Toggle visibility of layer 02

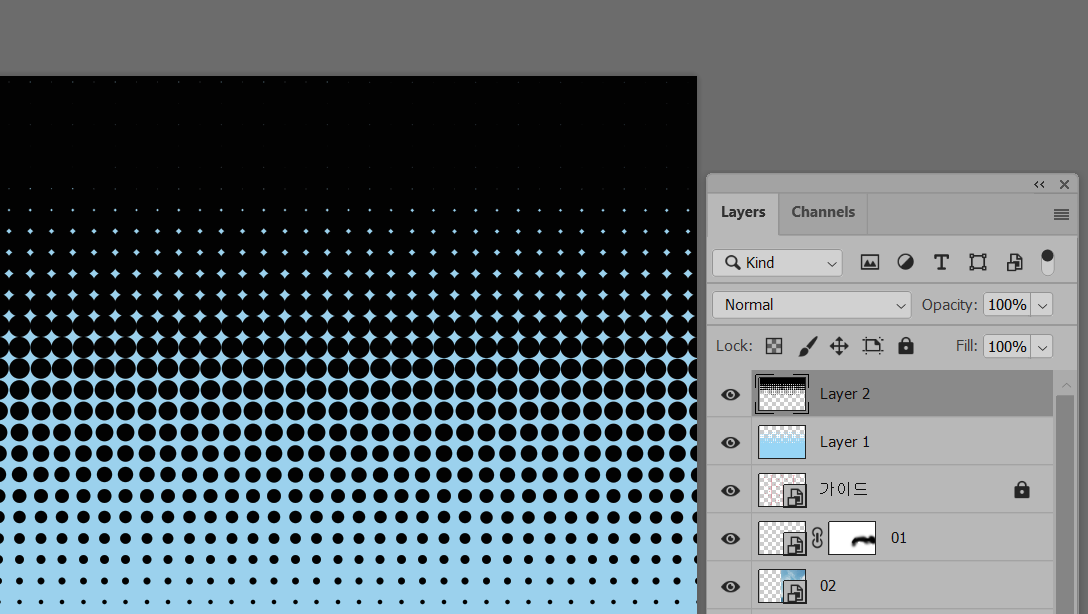coord(730,586)
